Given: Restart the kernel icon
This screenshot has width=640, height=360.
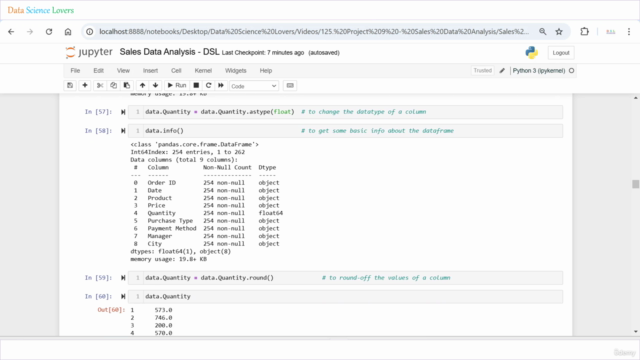Looking at the screenshot, I should click(x=209, y=85).
